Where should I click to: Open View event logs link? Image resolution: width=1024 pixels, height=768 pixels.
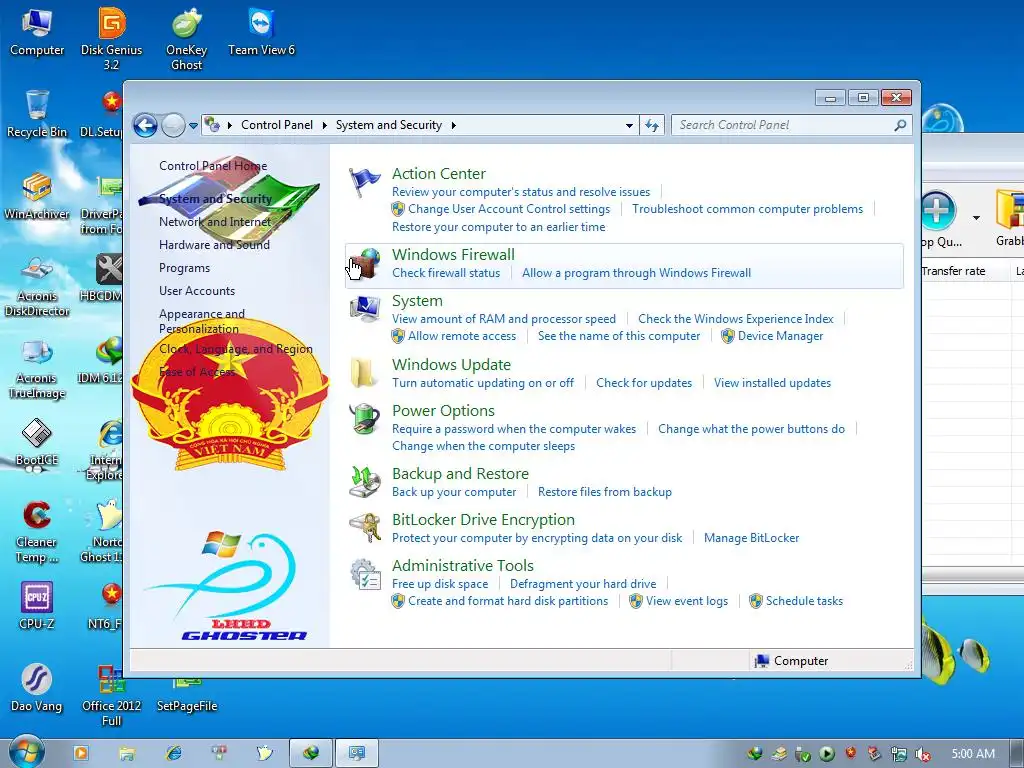click(687, 601)
